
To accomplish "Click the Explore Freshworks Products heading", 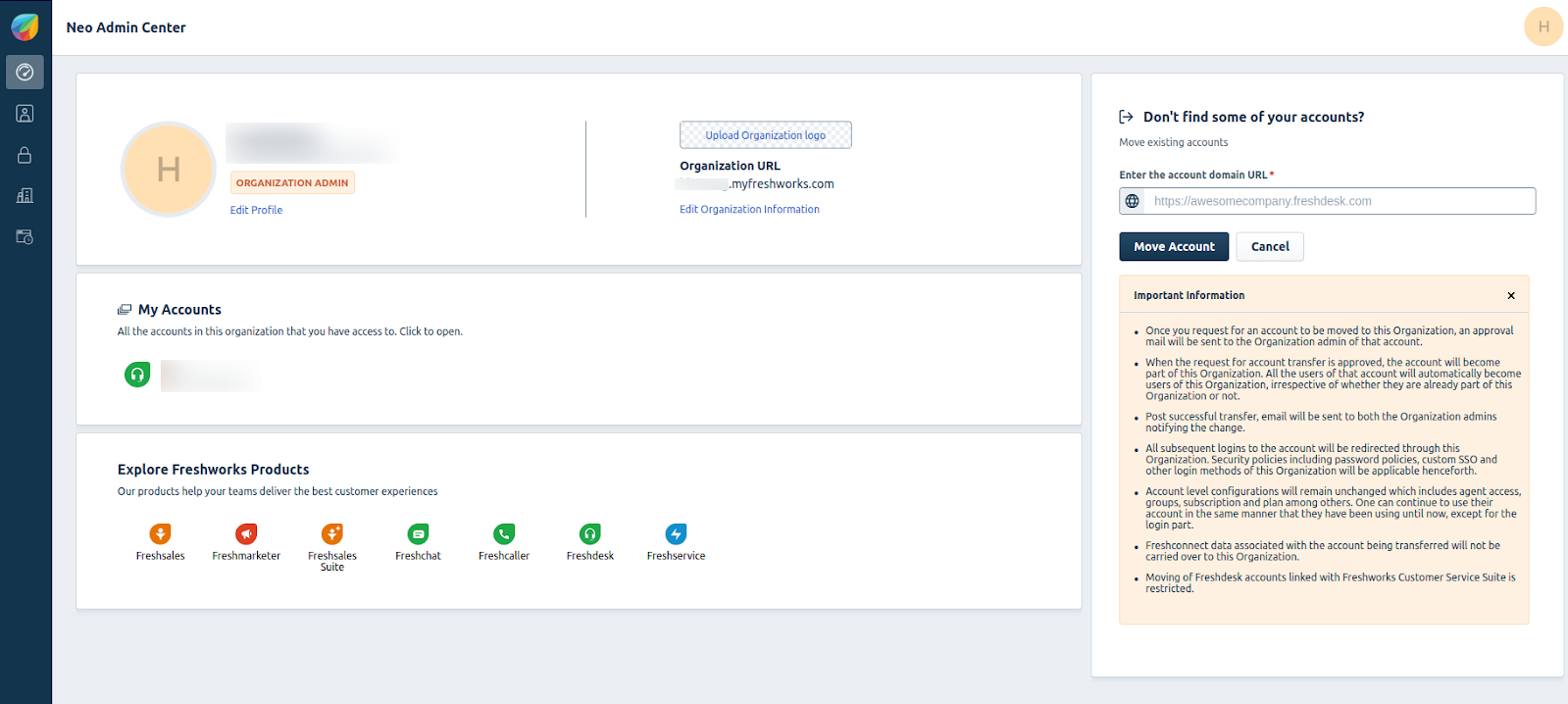I will (x=213, y=470).
